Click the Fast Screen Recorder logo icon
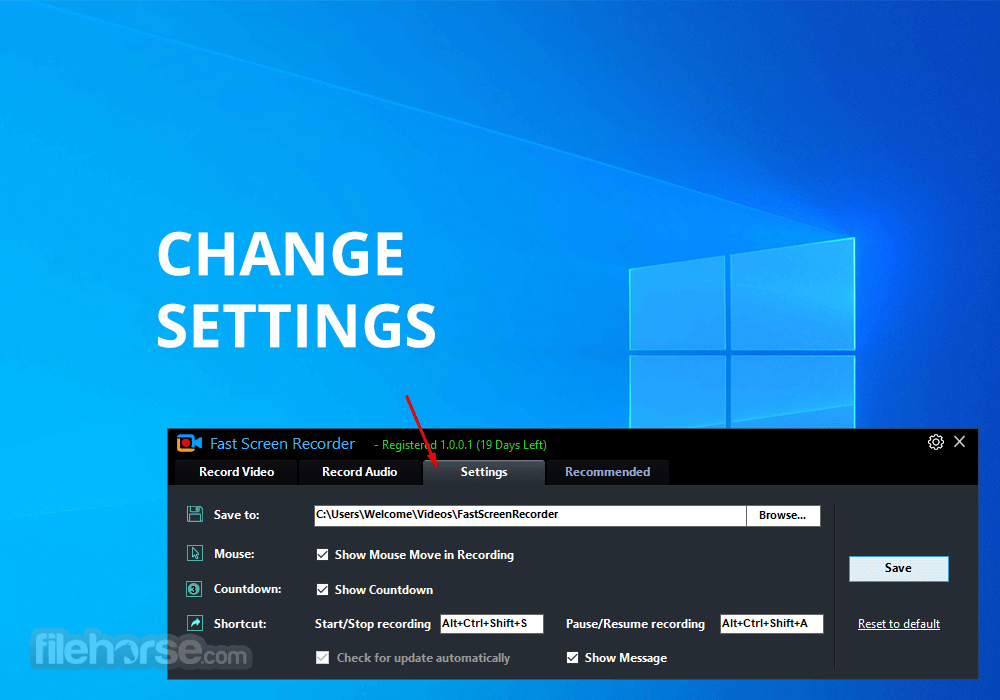The height and width of the screenshot is (700, 1000). tap(189, 443)
